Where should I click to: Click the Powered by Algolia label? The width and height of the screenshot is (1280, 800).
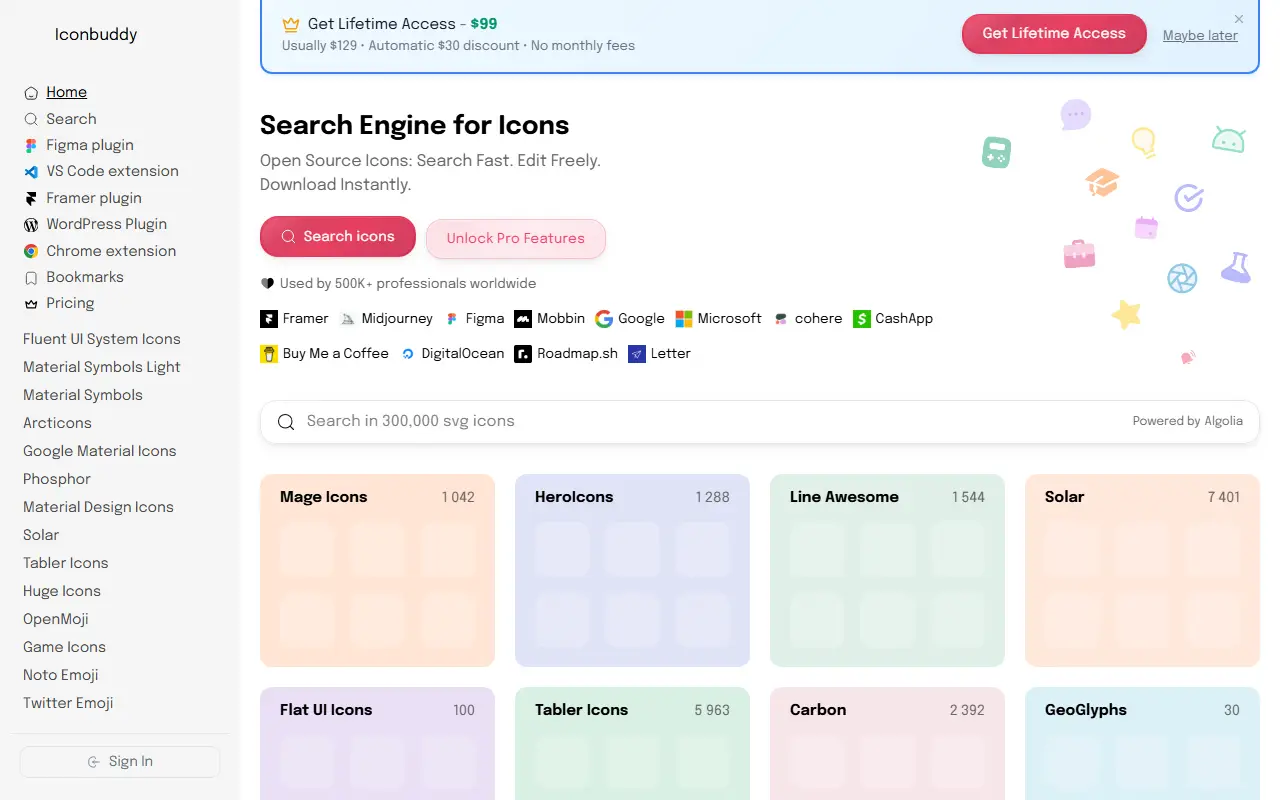click(x=1188, y=421)
